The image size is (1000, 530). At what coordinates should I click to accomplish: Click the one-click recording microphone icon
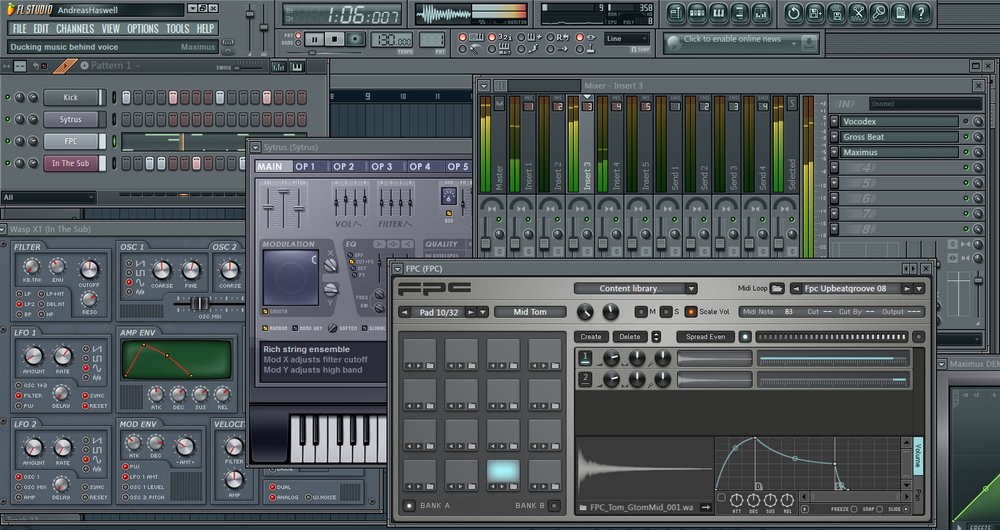[879, 13]
